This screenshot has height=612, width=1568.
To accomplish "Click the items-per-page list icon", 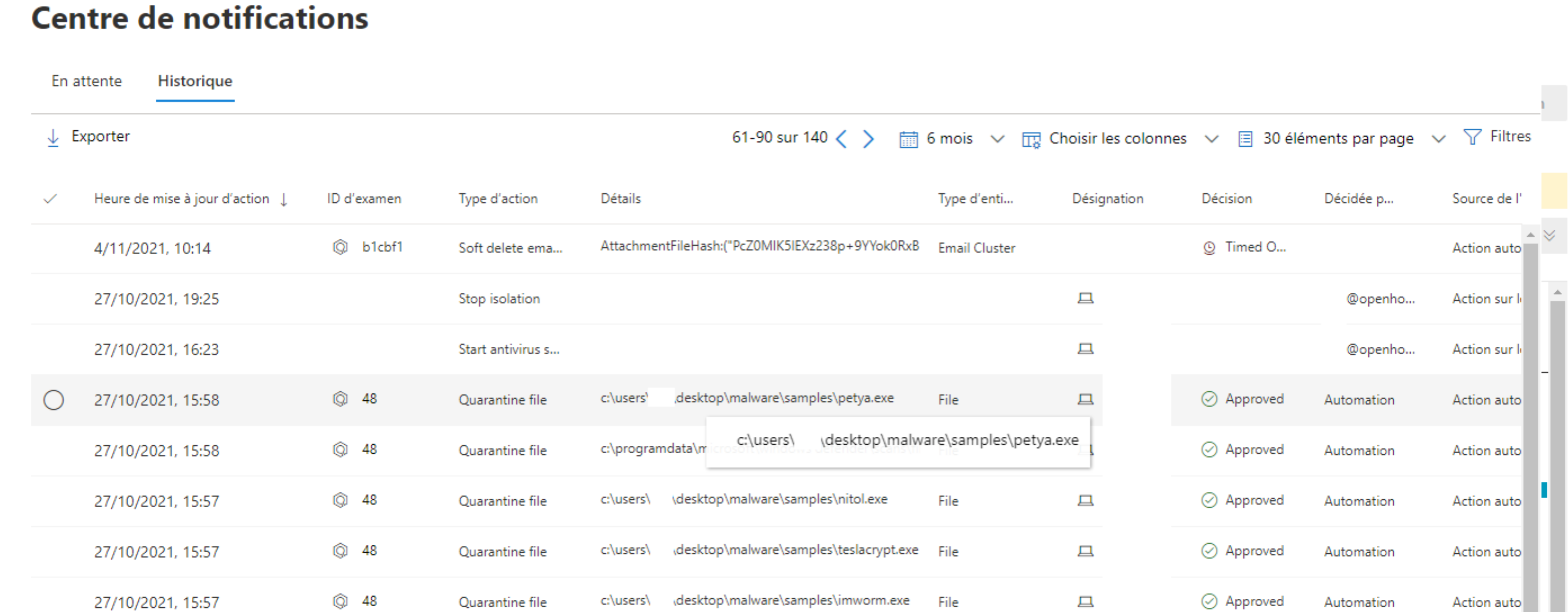I will (x=1245, y=139).
